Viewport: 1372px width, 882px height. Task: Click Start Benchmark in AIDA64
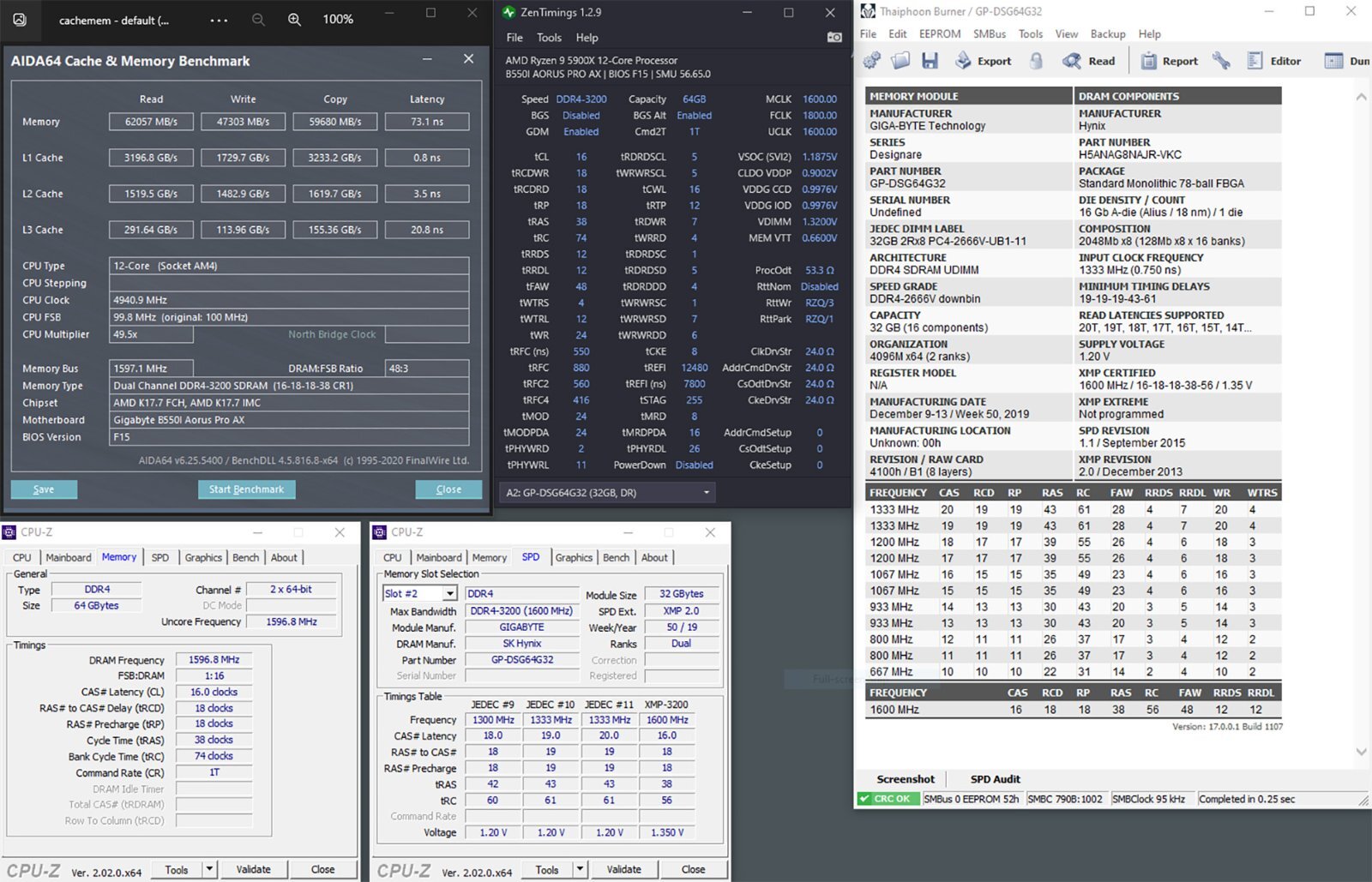246,489
